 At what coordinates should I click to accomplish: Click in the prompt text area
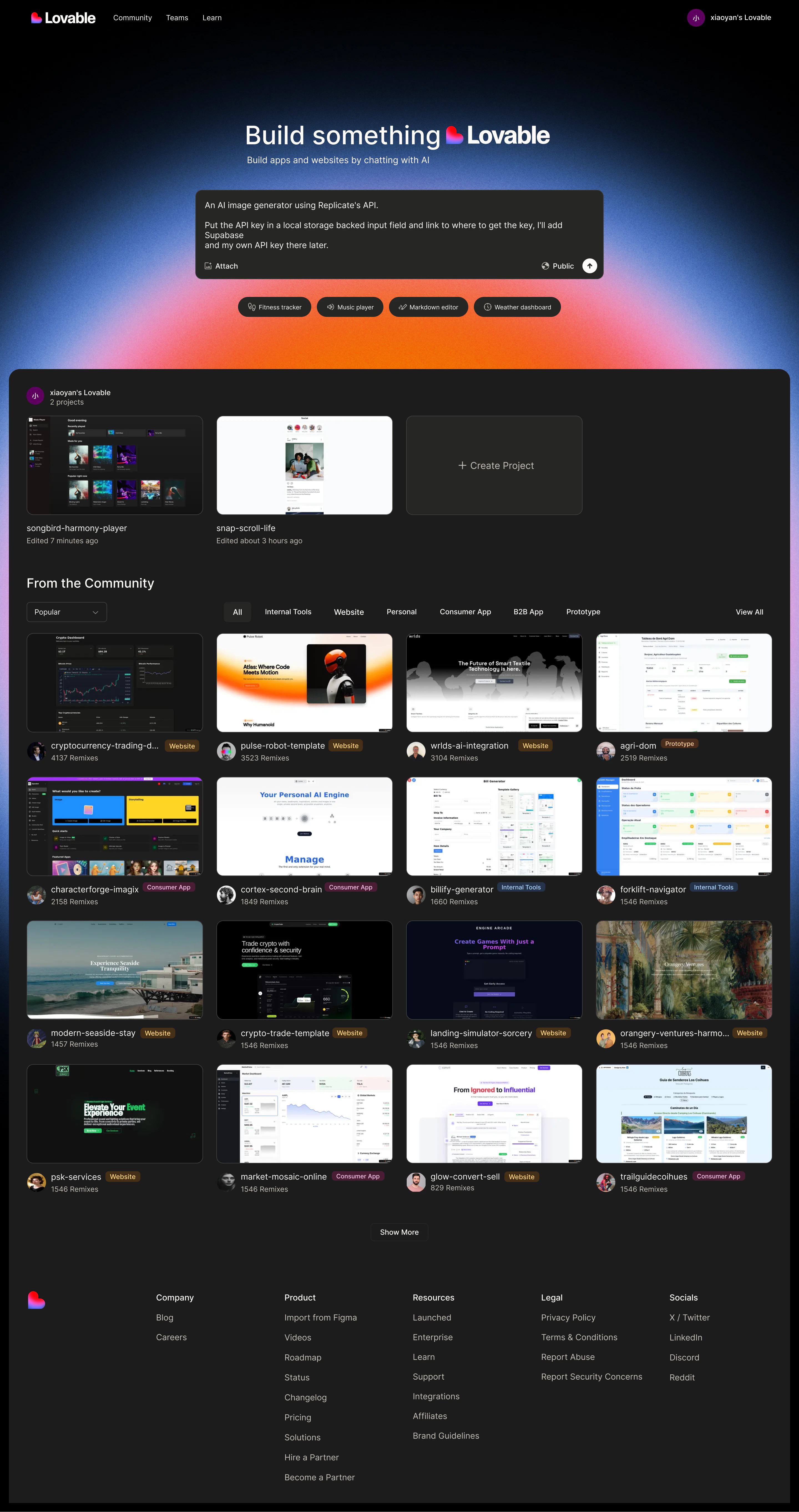399,225
